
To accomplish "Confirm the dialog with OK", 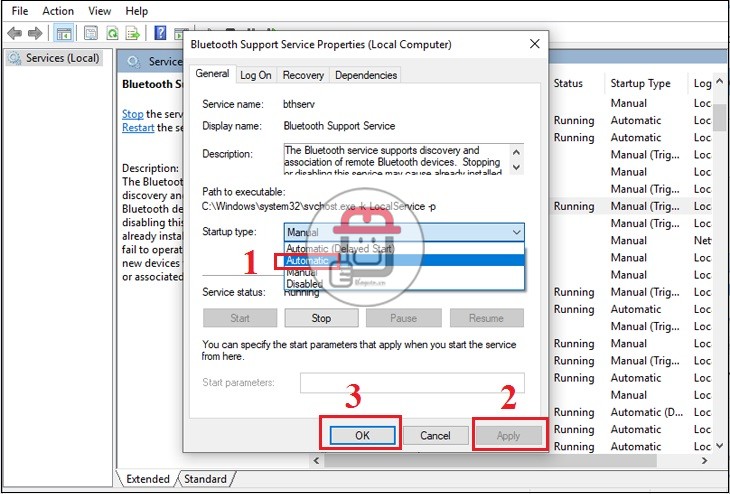I will 362,435.
